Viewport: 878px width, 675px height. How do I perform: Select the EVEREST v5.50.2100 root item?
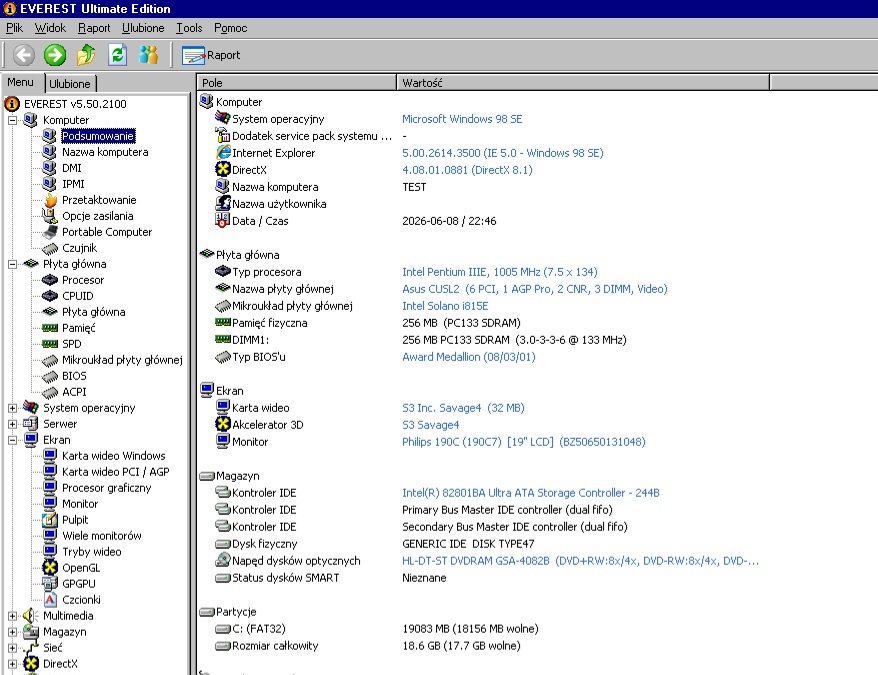(75, 104)
